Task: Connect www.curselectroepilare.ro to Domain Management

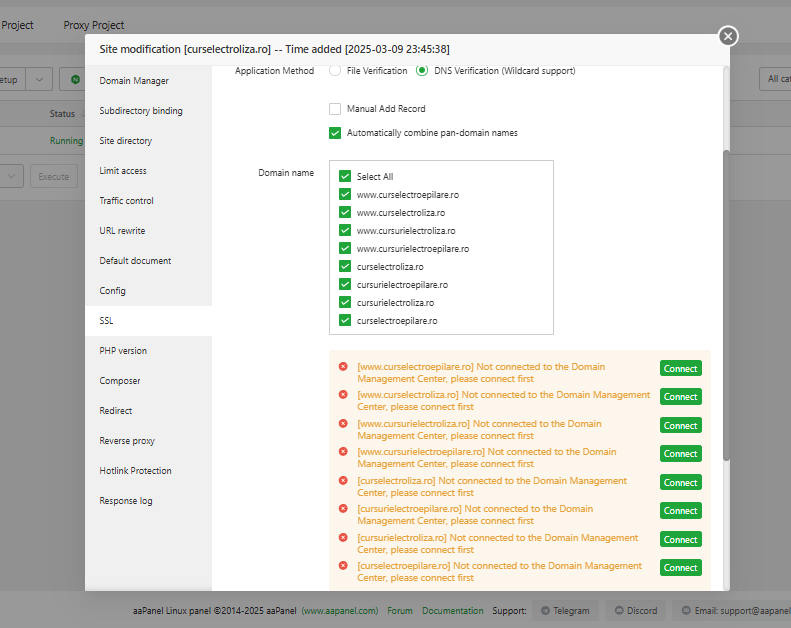Action: (x=680, y=369)
